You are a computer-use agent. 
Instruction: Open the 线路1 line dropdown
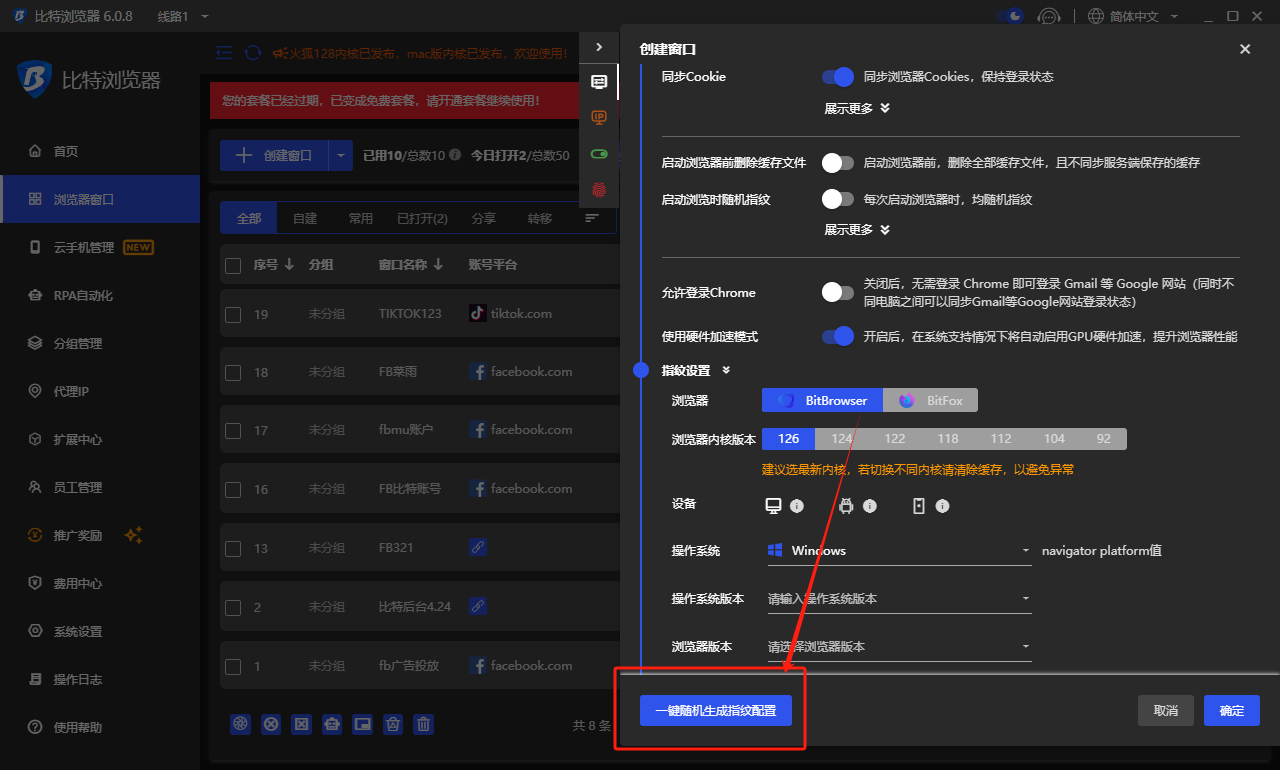coord(183,16)
